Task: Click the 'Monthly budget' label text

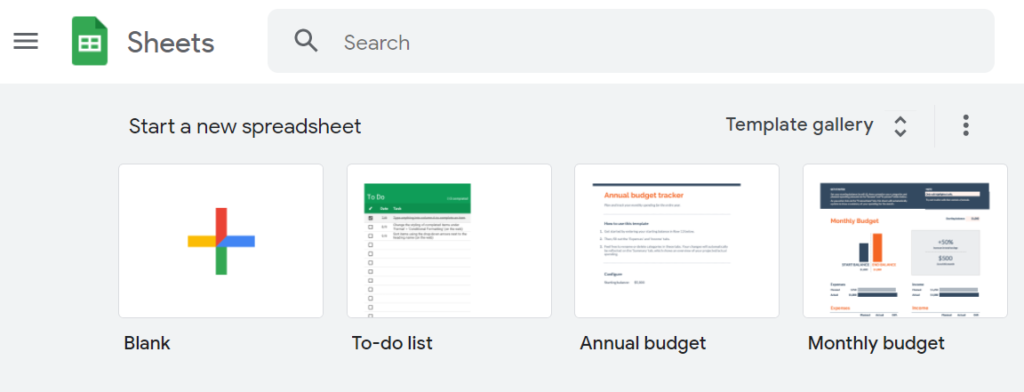Action: click(876, 344)
